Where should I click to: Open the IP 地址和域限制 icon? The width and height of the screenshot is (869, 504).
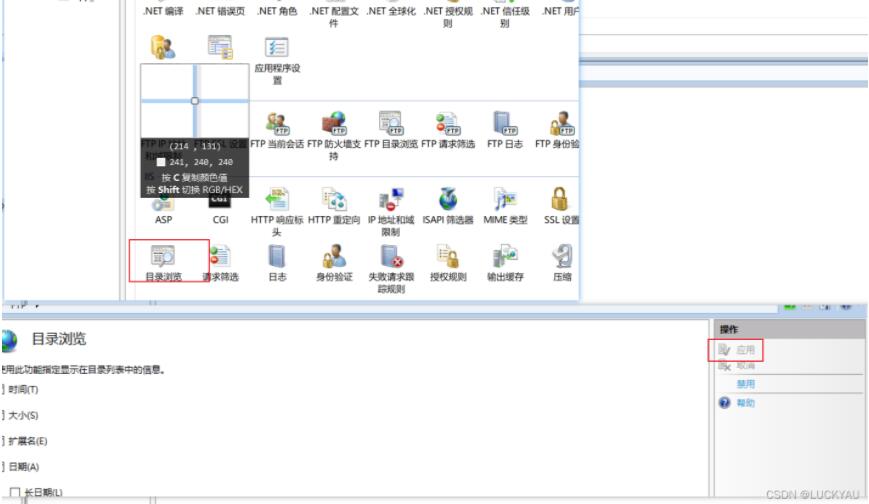pyautogui.click(x=391, y=199)
